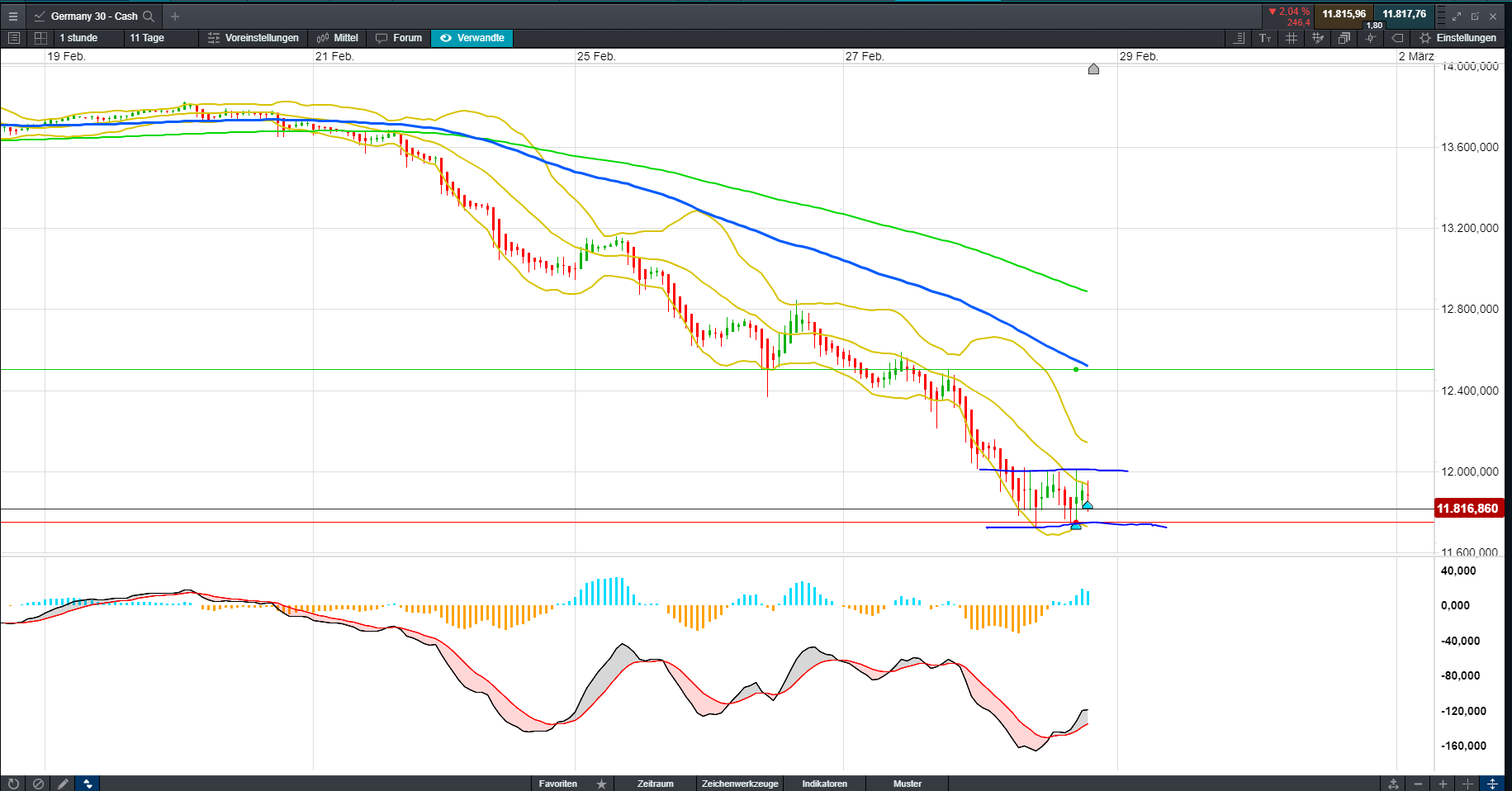The image size is (1512, 791).
Task: Open the hamburger menu at top left
Action: (12, 16)
